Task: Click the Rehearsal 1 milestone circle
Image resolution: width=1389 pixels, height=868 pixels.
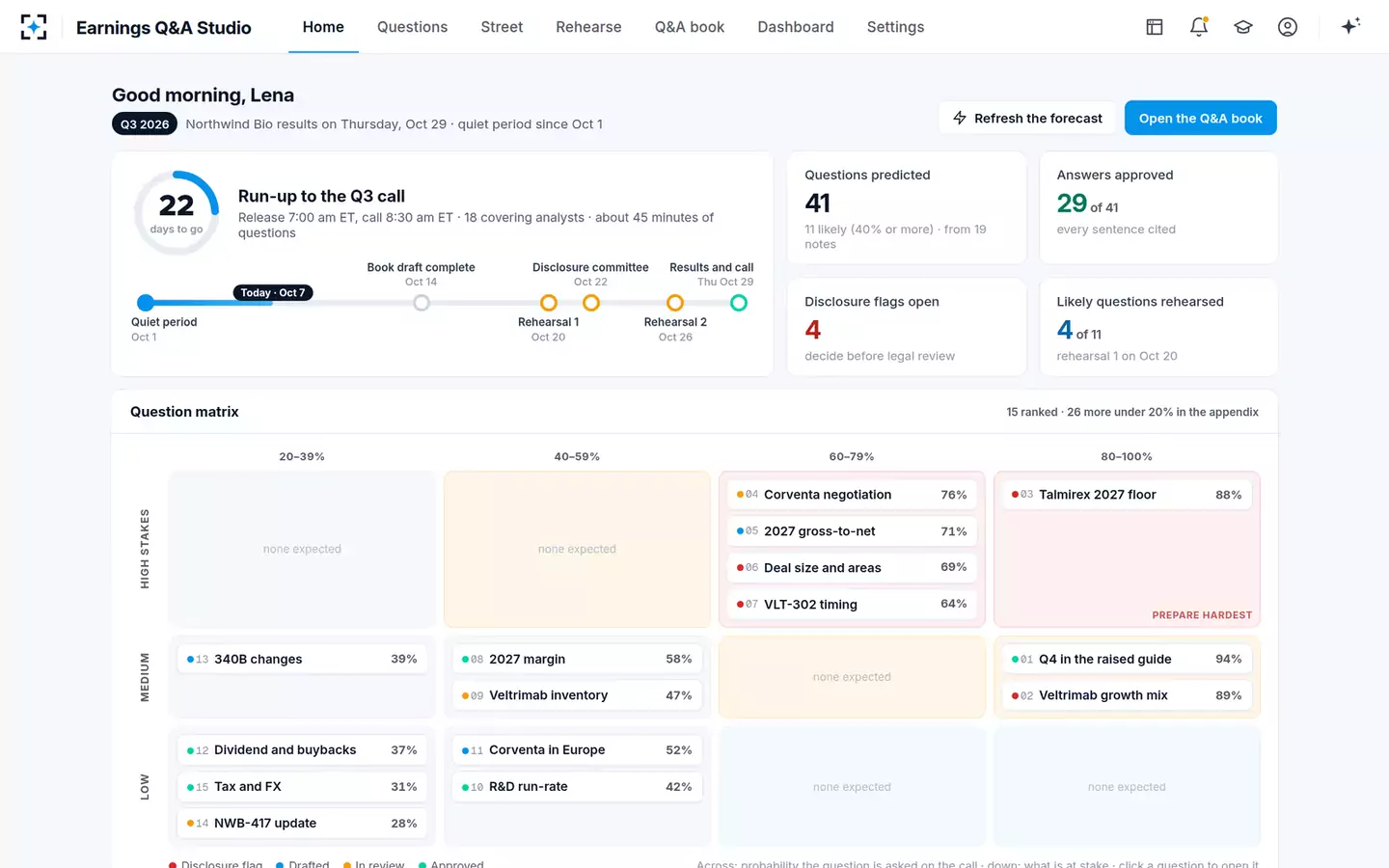Action: pyautogui.click(x=548, y=303)
